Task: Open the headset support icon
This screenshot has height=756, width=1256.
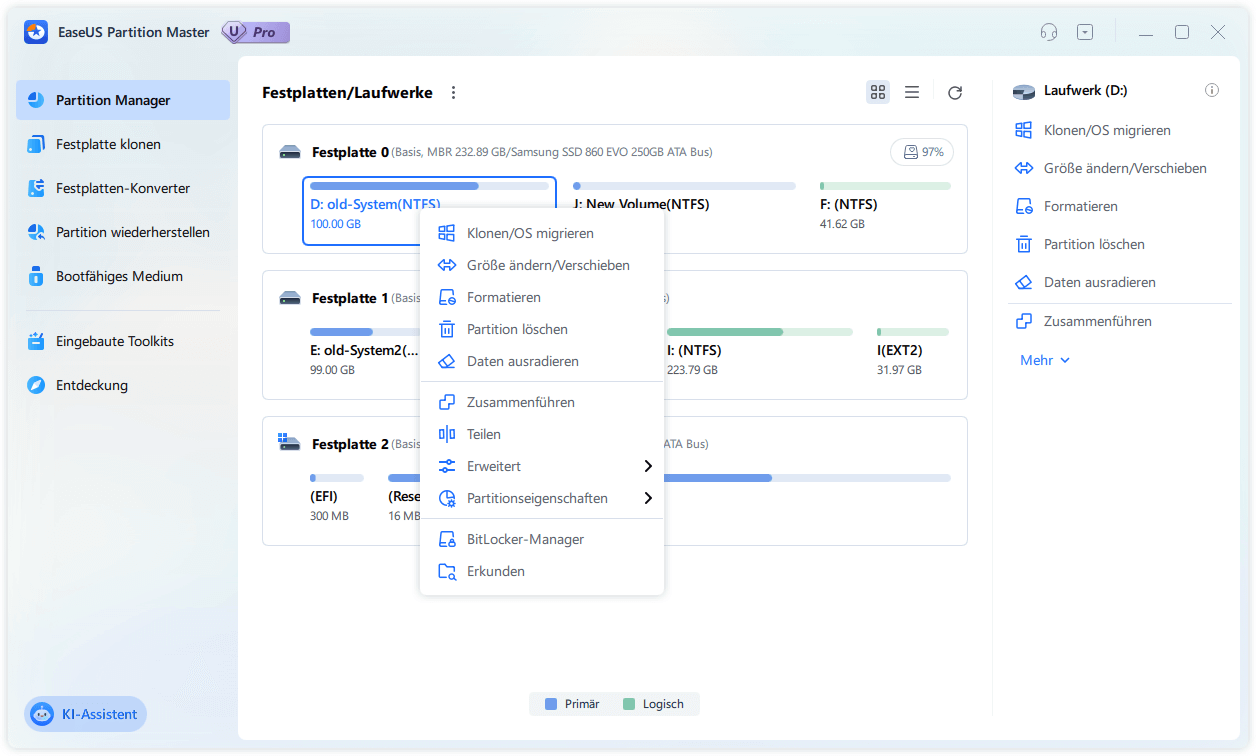Action: [x=1049, y=32]
